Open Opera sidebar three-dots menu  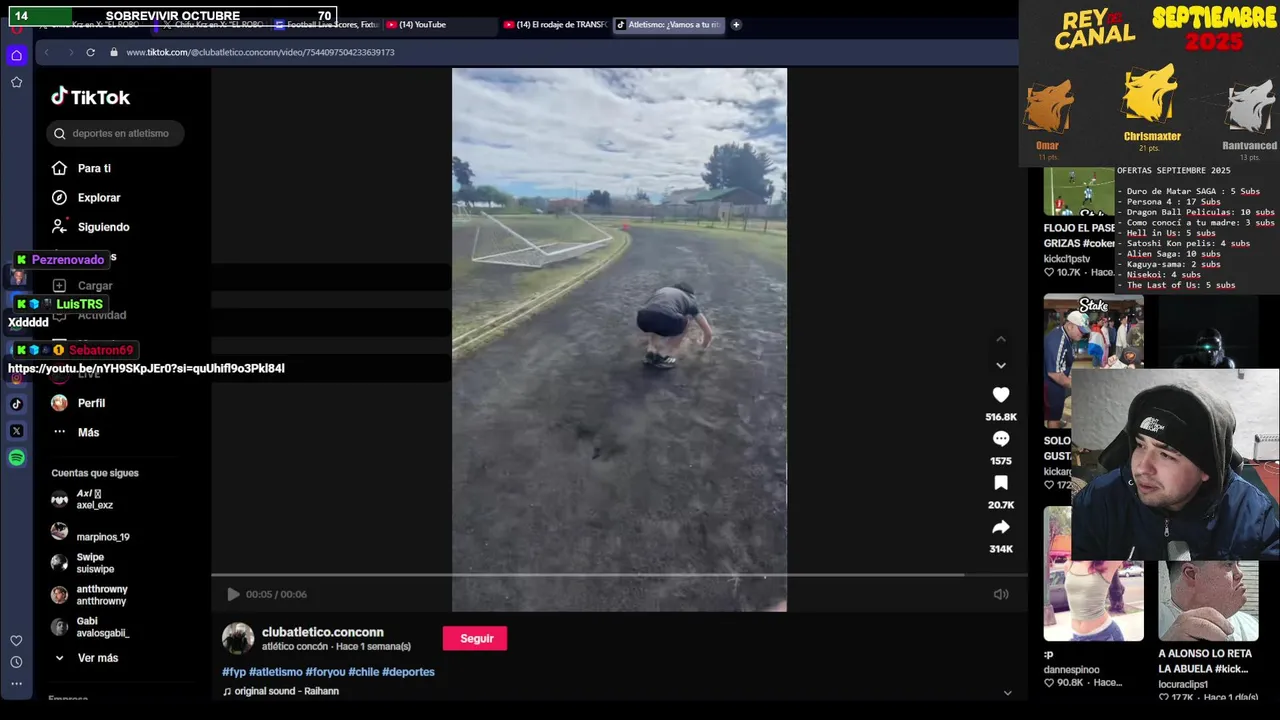(16, 685)
